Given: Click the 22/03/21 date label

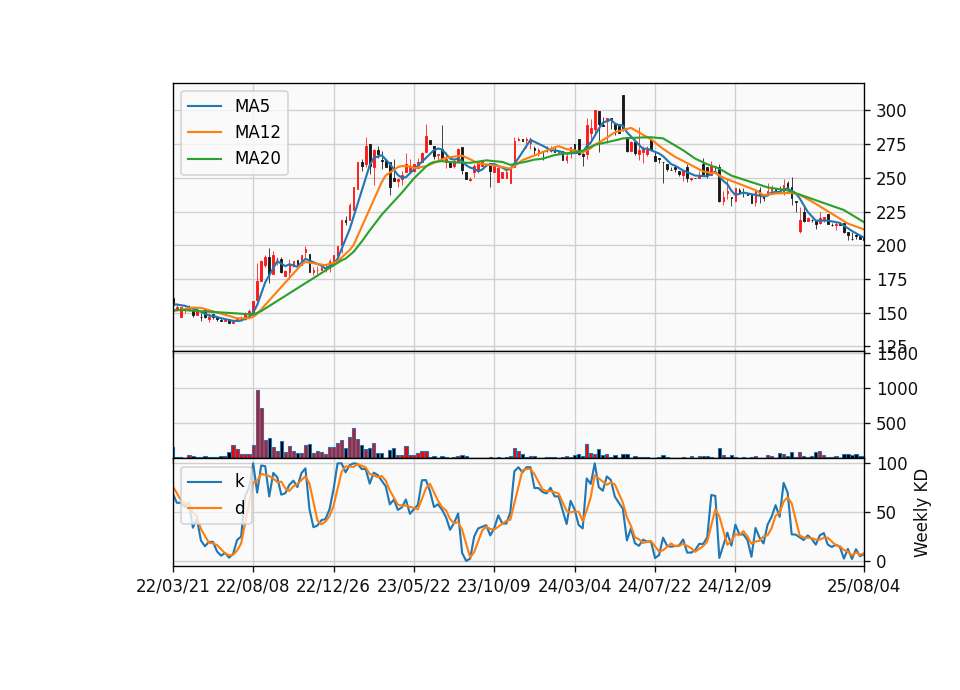Looking at the screenshot, I should (x=173, y=586).
